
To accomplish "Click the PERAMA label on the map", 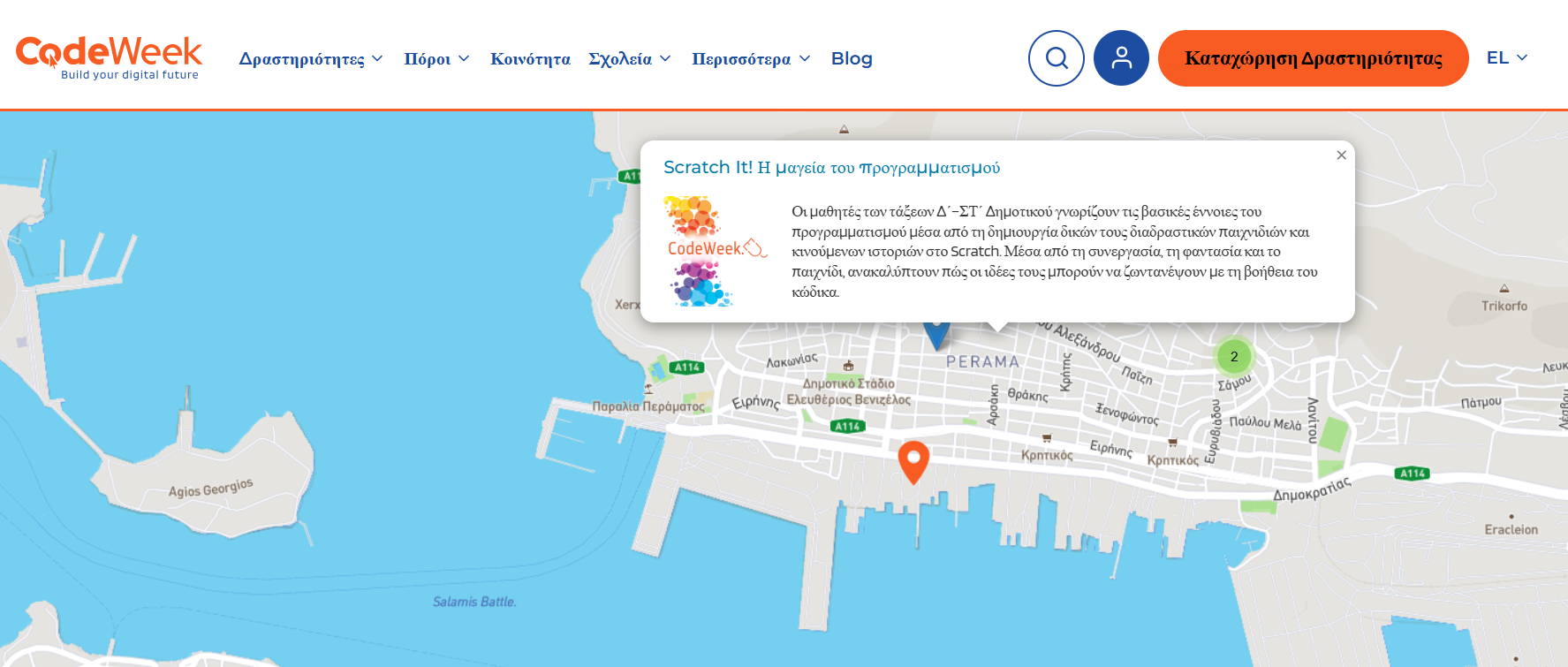I will [x=982, y=361].
